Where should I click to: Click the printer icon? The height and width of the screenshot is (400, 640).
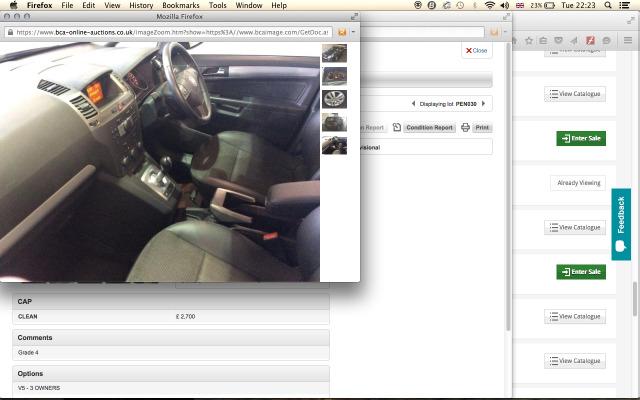coord(465,127)
